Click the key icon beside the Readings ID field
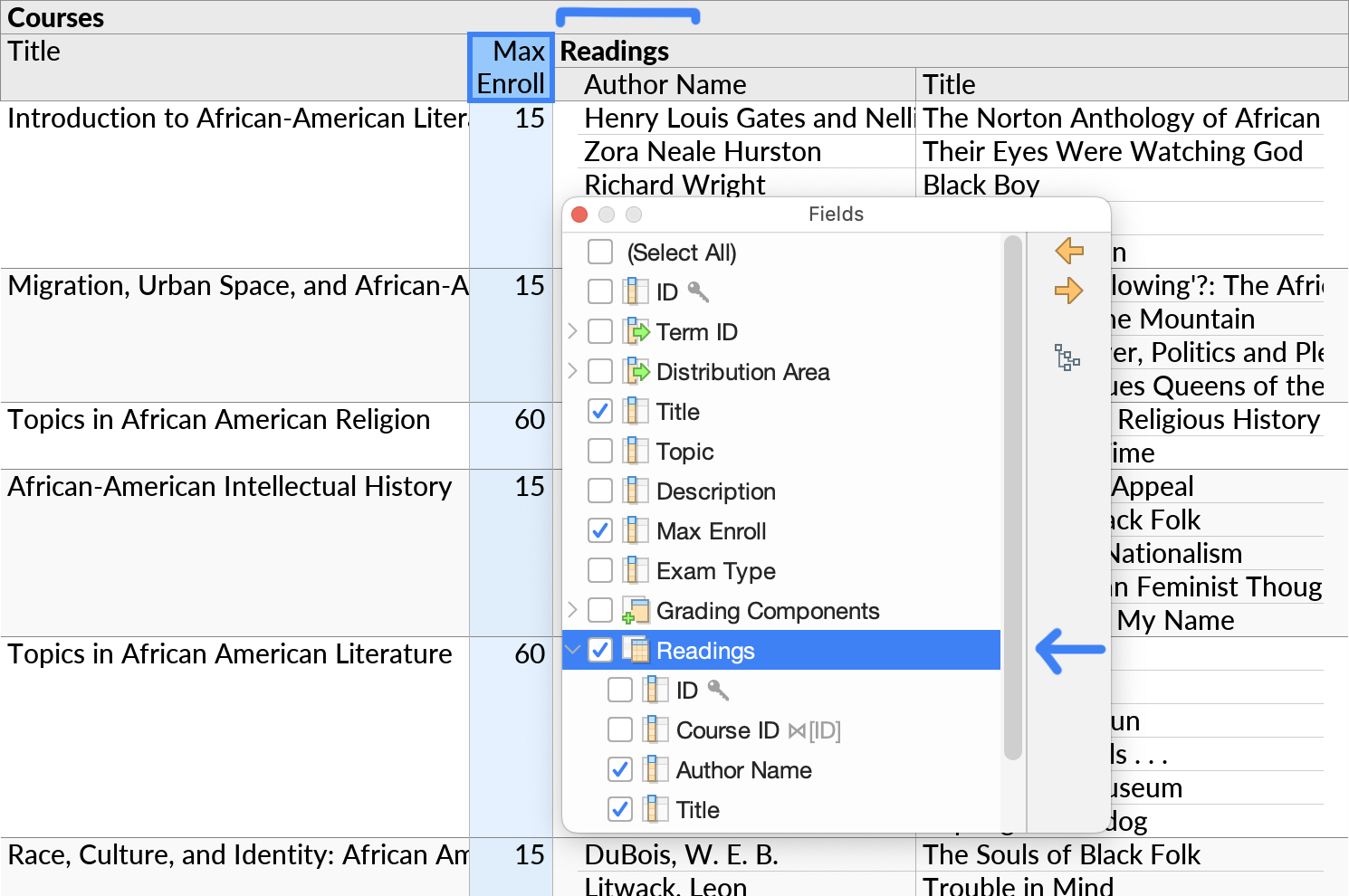Image resolution: width=1349 pixels, height=896 pixels. pyautogui.click(x=718, y=690)
